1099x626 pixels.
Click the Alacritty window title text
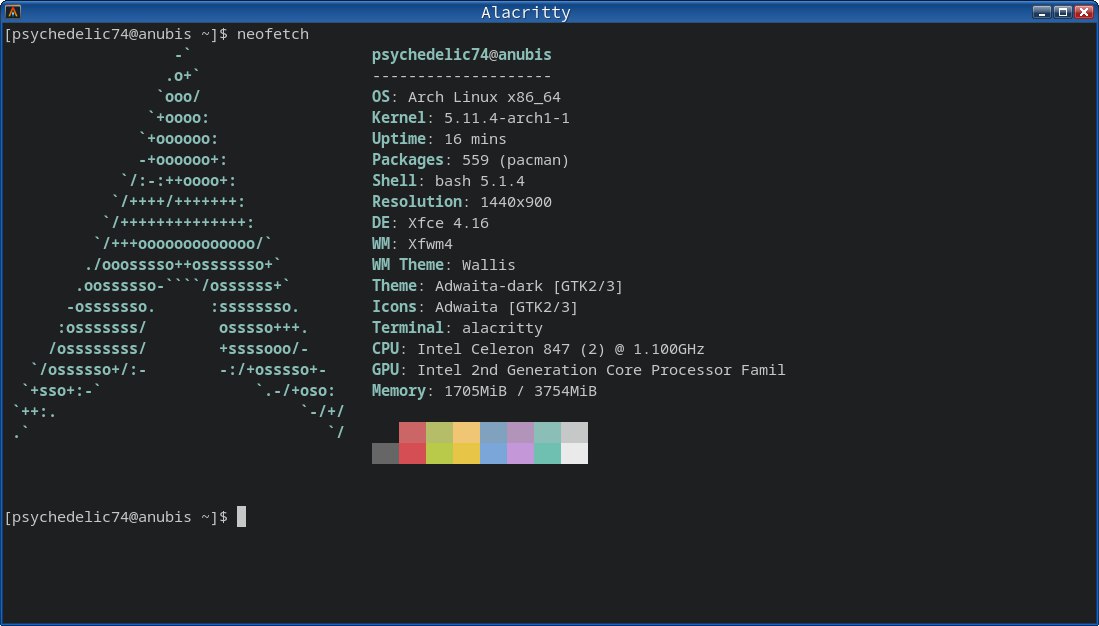(x=526, y=12)
